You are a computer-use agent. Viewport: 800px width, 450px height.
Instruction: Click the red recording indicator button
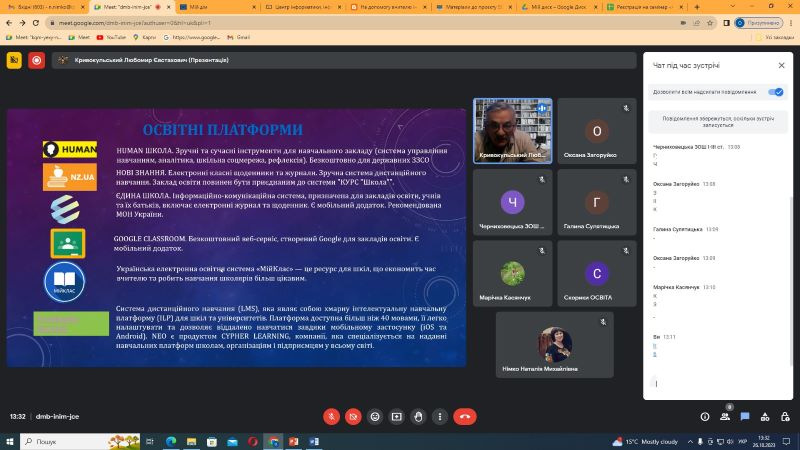tap(37, 60)
